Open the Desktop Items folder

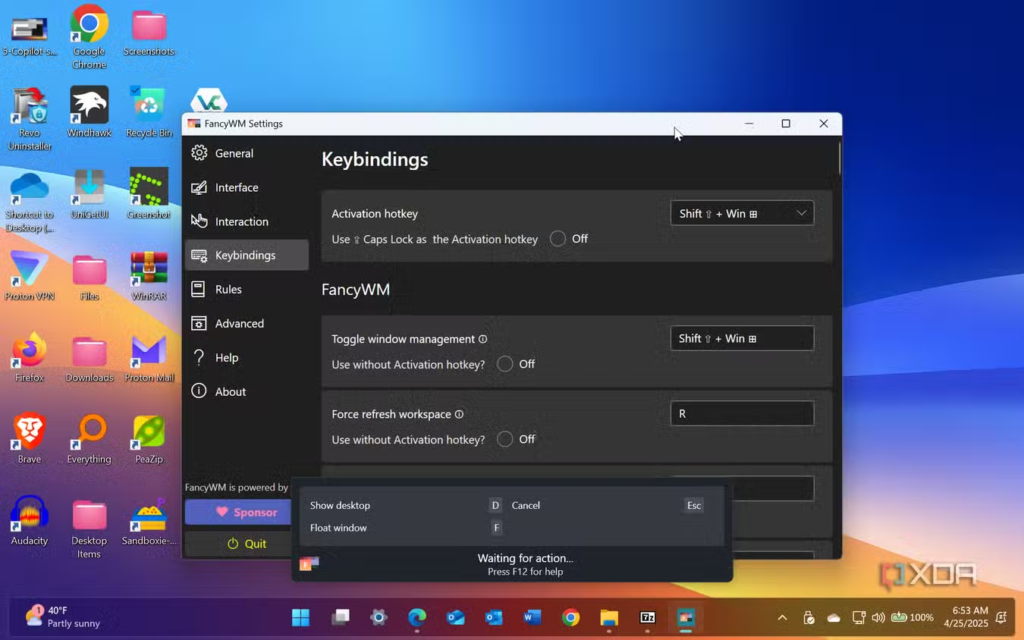89,529
